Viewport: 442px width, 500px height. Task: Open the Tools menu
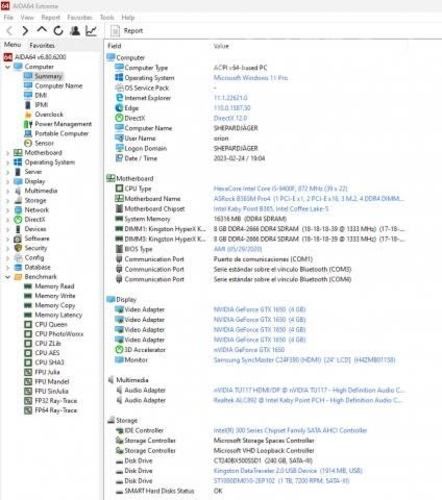tap(107, 17)
